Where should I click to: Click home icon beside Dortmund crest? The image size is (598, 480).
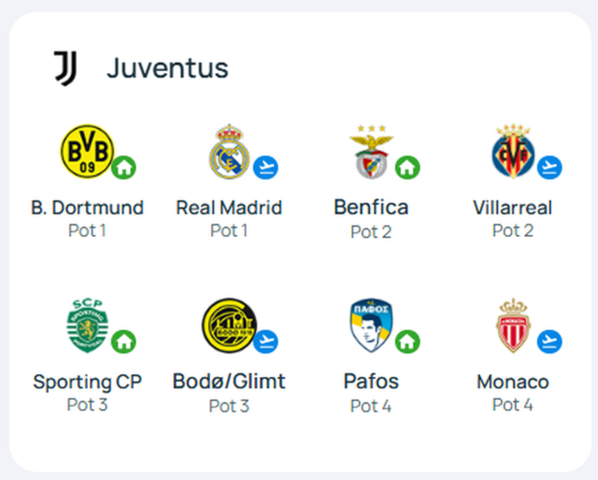tap(124, 167)
